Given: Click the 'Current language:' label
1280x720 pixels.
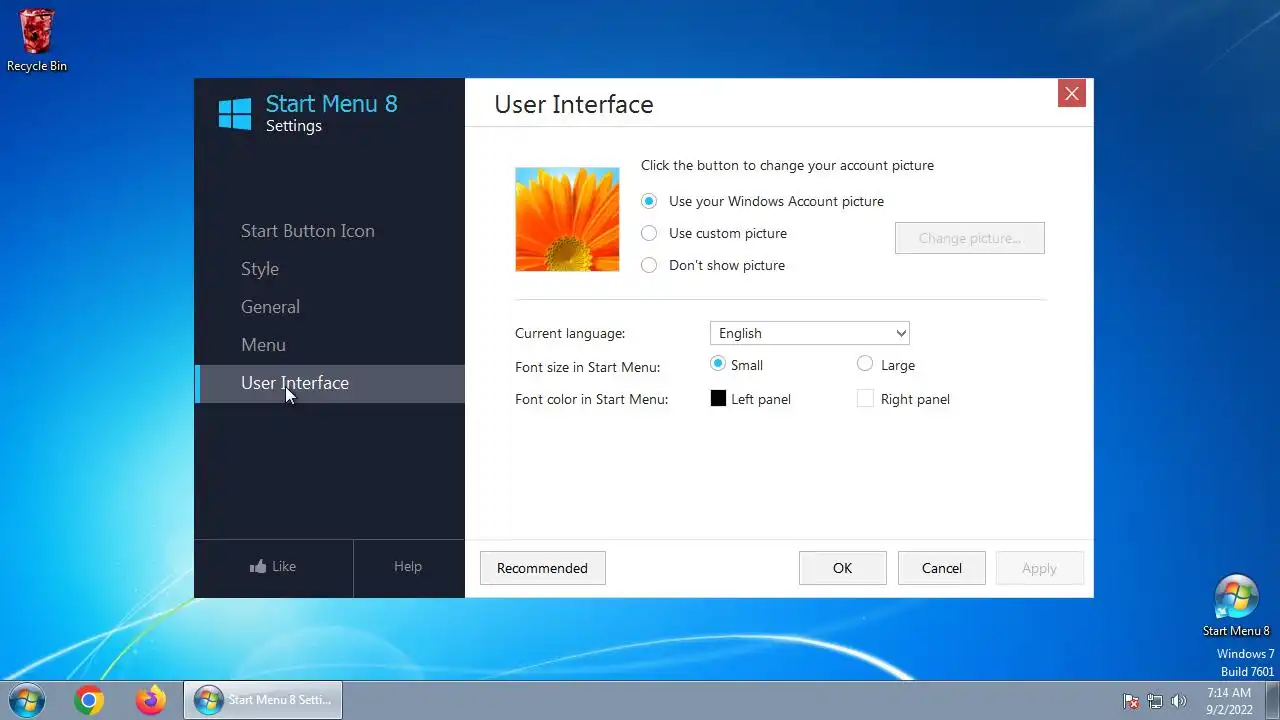Looking at the screenshot, I should 570,333.
